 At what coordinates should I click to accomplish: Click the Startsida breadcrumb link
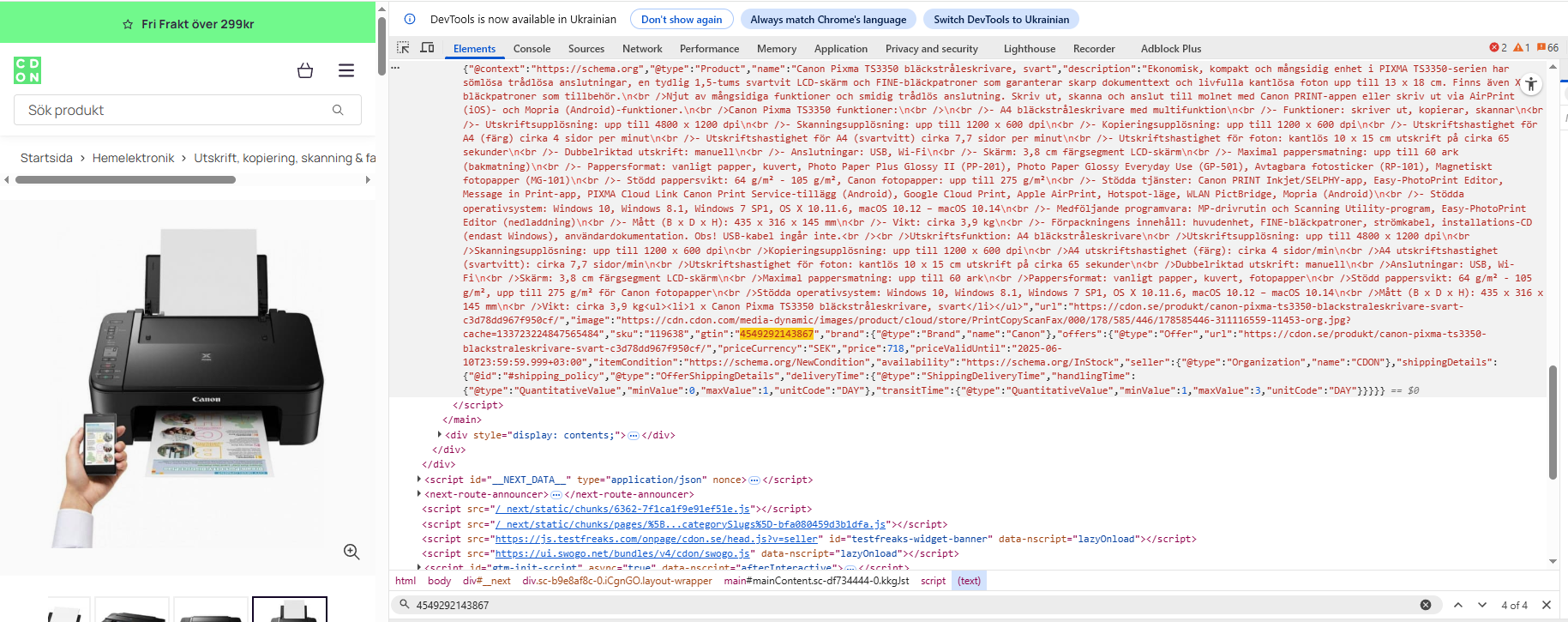(46, 158)
